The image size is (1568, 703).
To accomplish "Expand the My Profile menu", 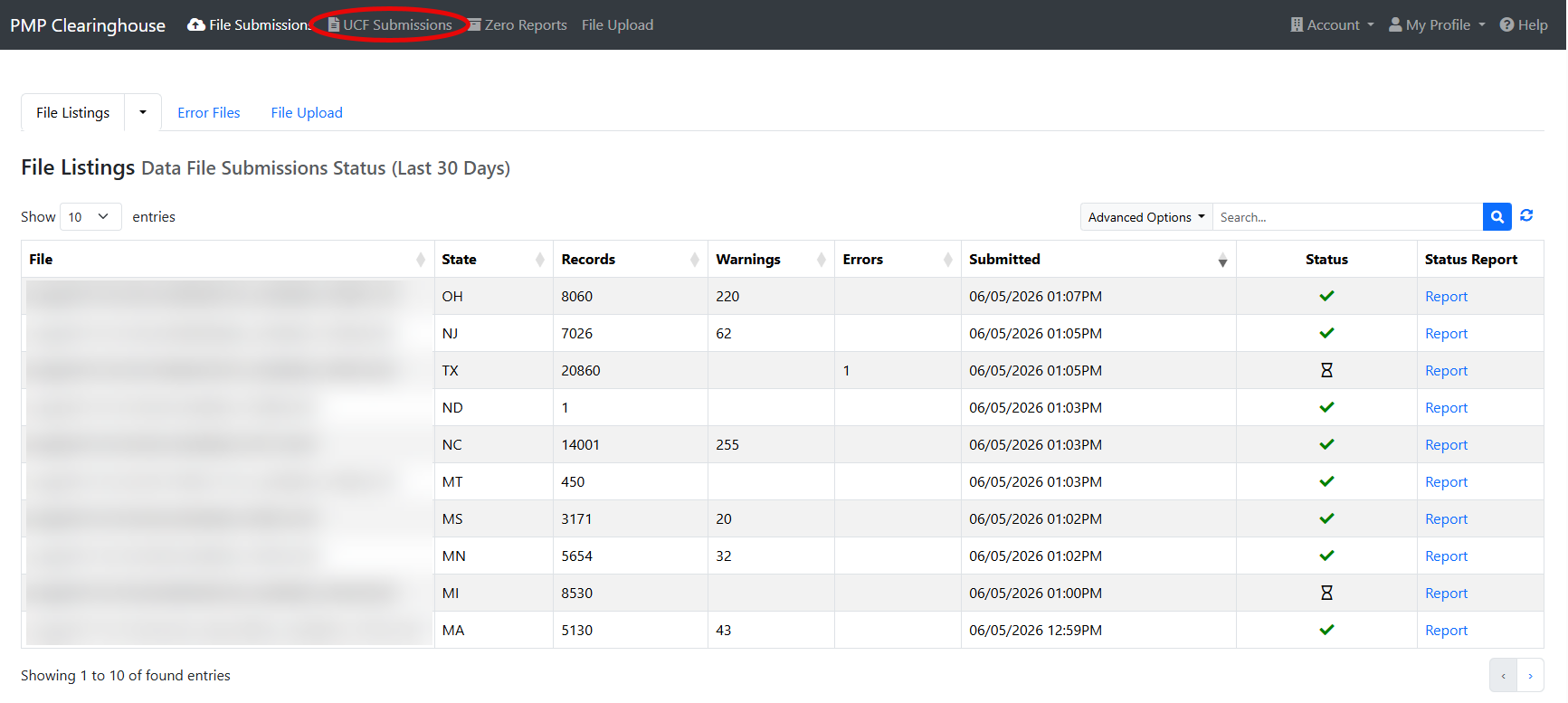I will 1437,25.
